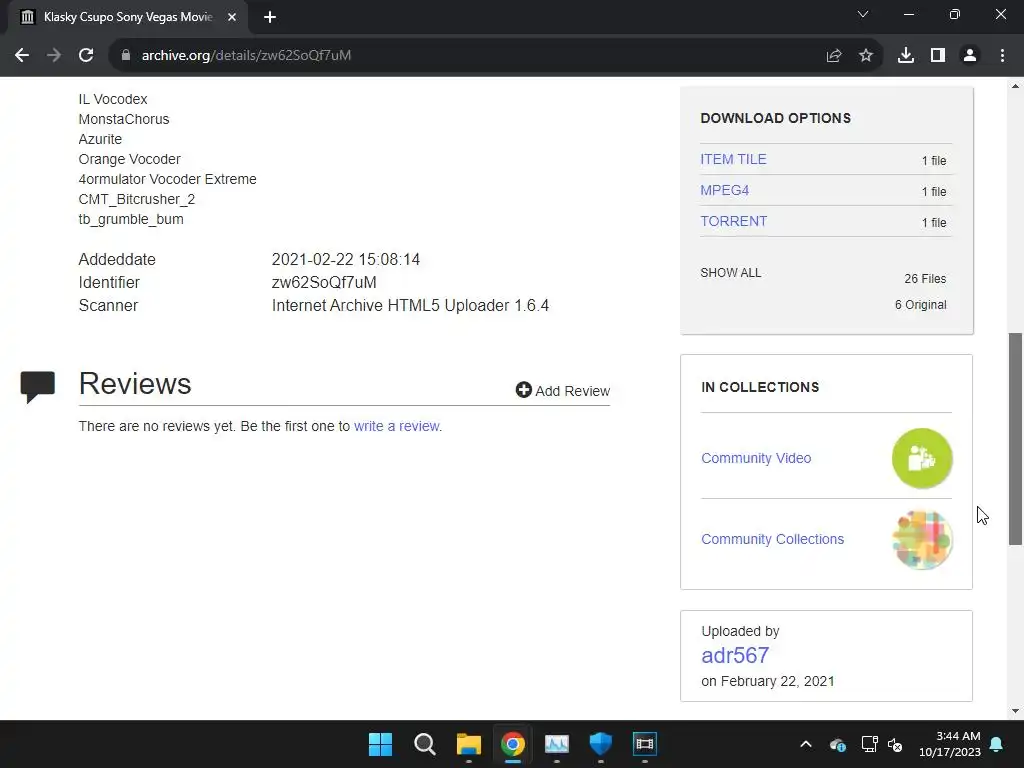Click the 'tb_grumble_bum' text line
1024x768 pixels.
tap(131, 219)
